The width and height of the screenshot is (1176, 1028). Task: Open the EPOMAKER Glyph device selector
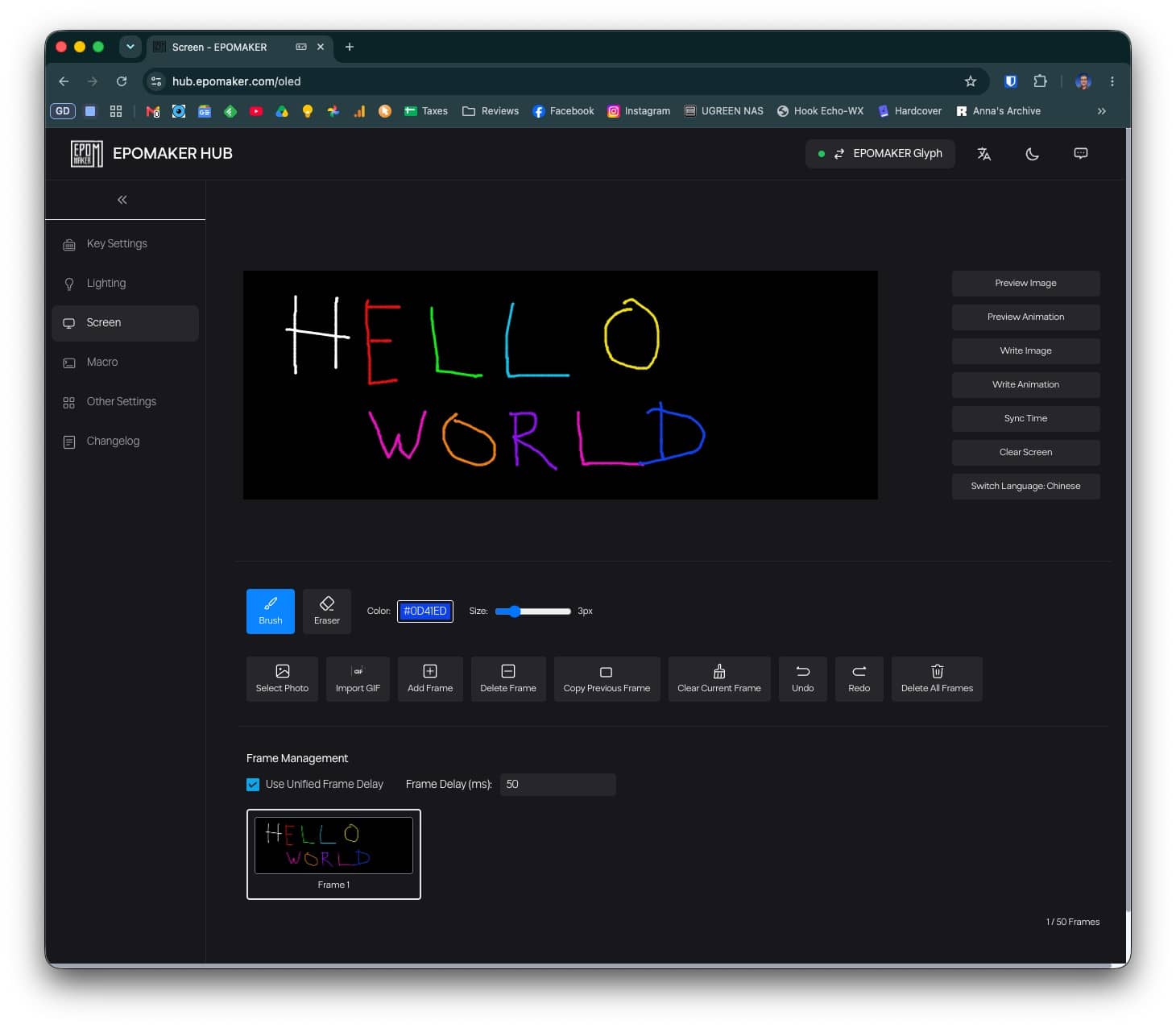coord(880,154)
